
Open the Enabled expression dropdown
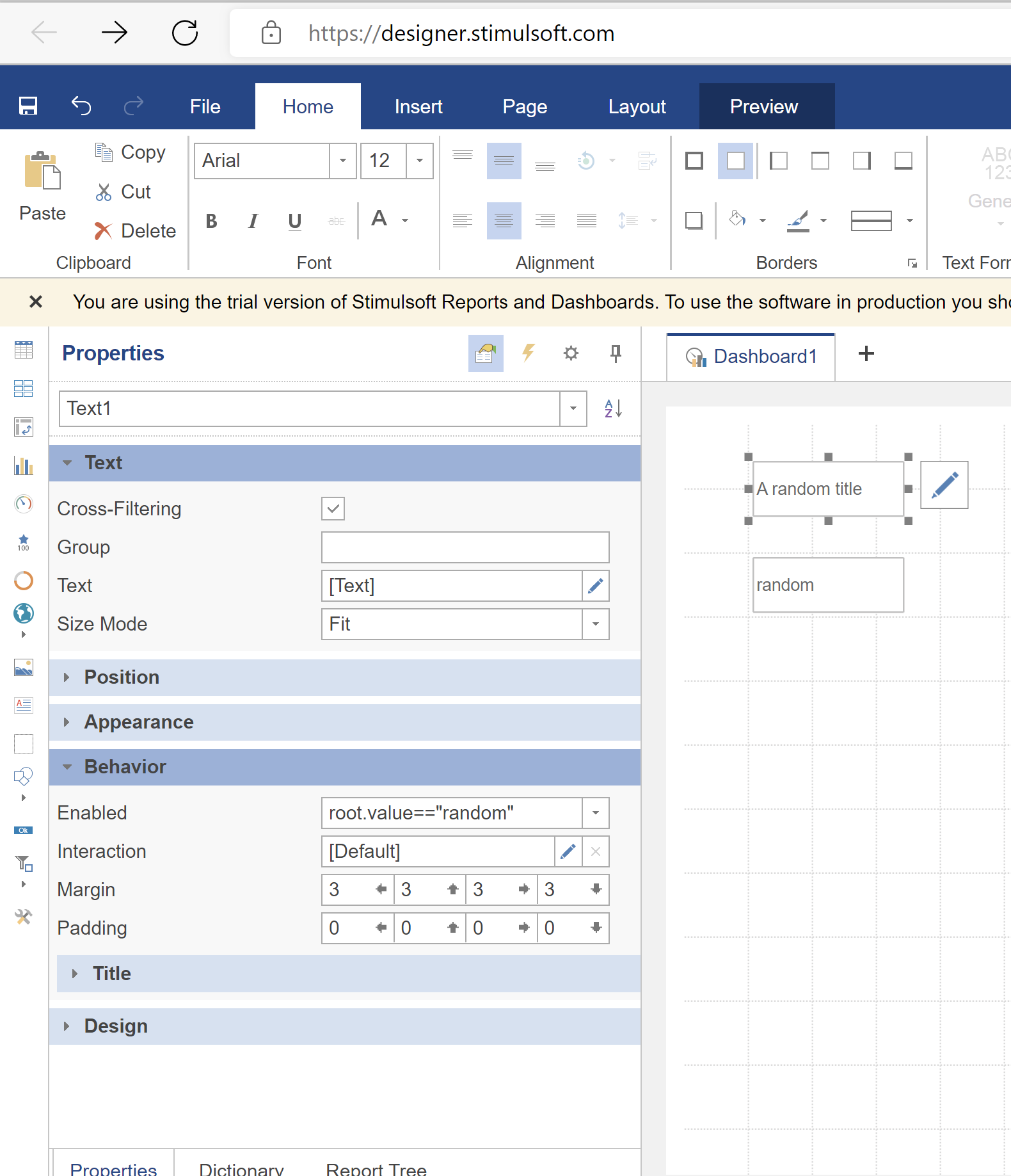(x=596, y=813)
